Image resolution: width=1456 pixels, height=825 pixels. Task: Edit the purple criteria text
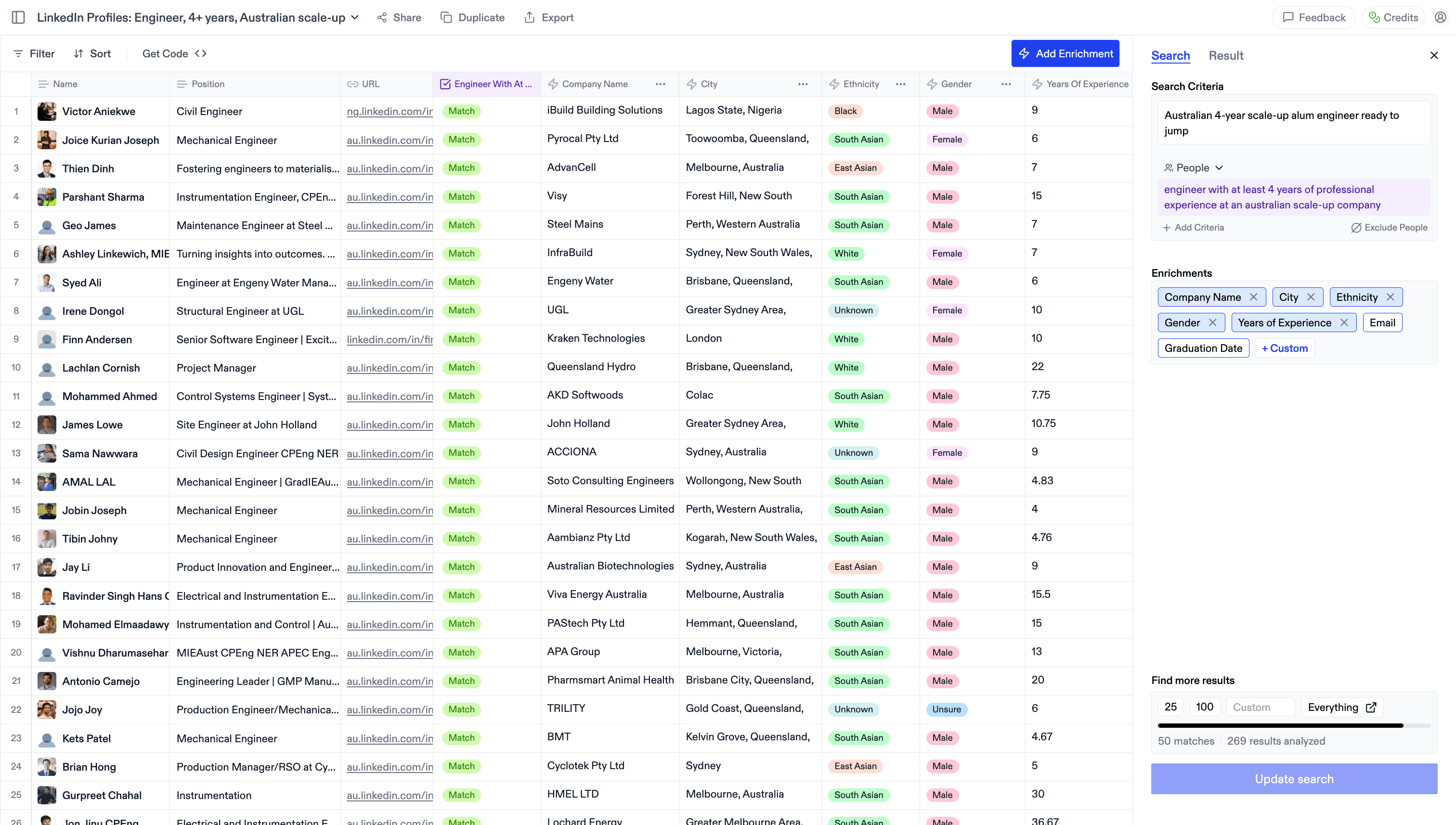point(1294,197)
